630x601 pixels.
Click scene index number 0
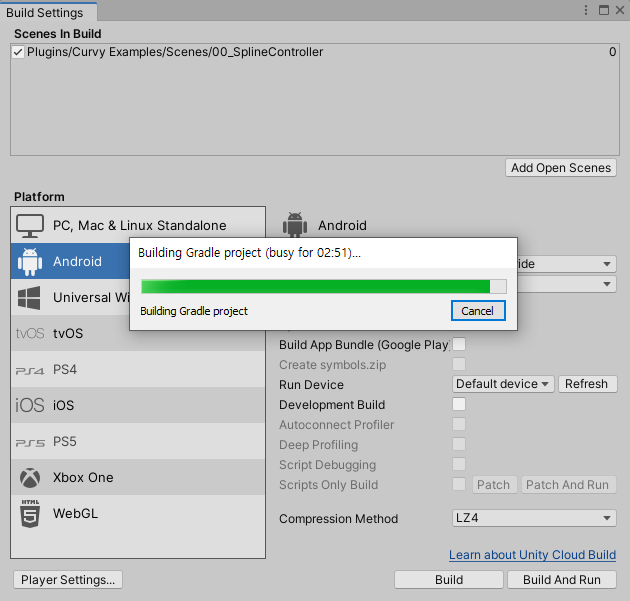pyautogui.click(x=612, y=52)
